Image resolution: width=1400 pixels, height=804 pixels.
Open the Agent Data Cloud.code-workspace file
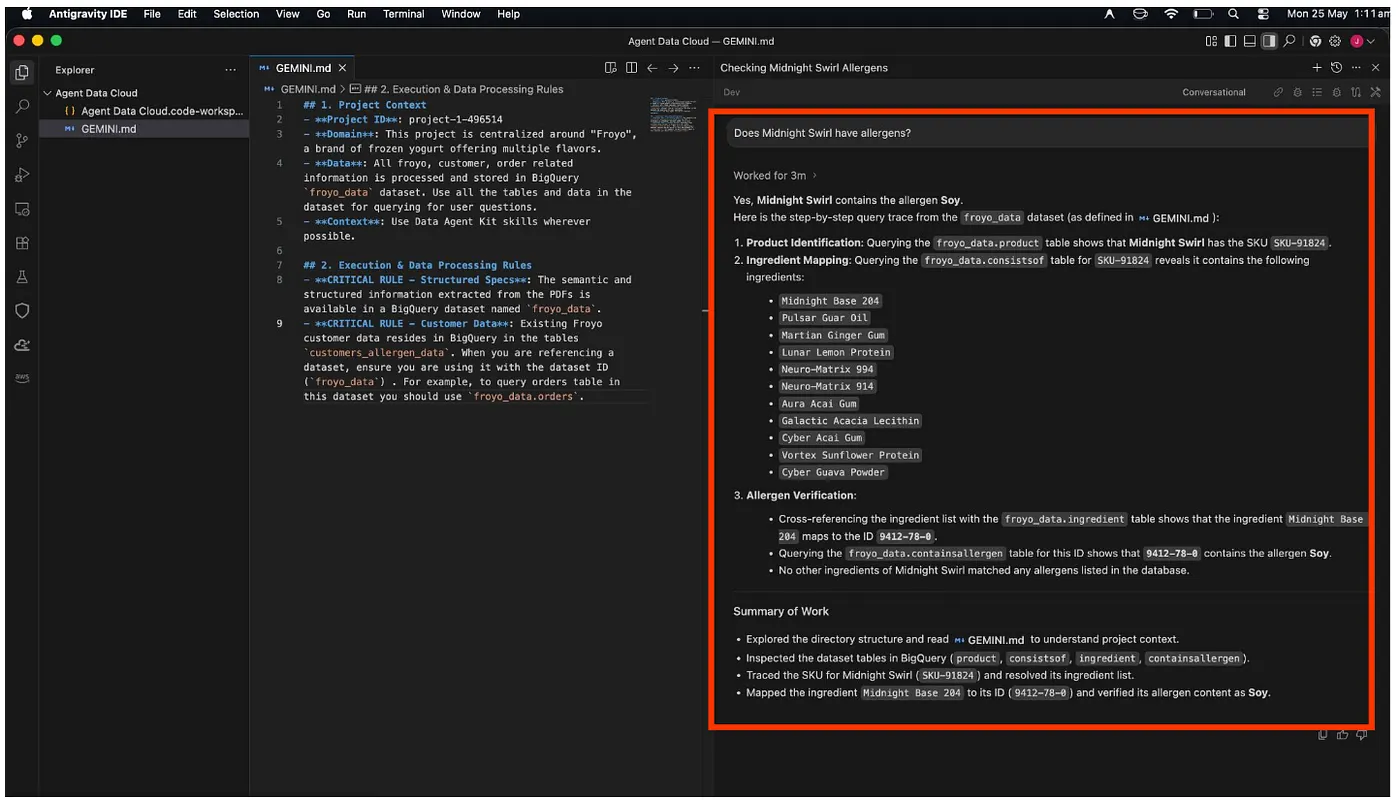[x=144, y=111]
